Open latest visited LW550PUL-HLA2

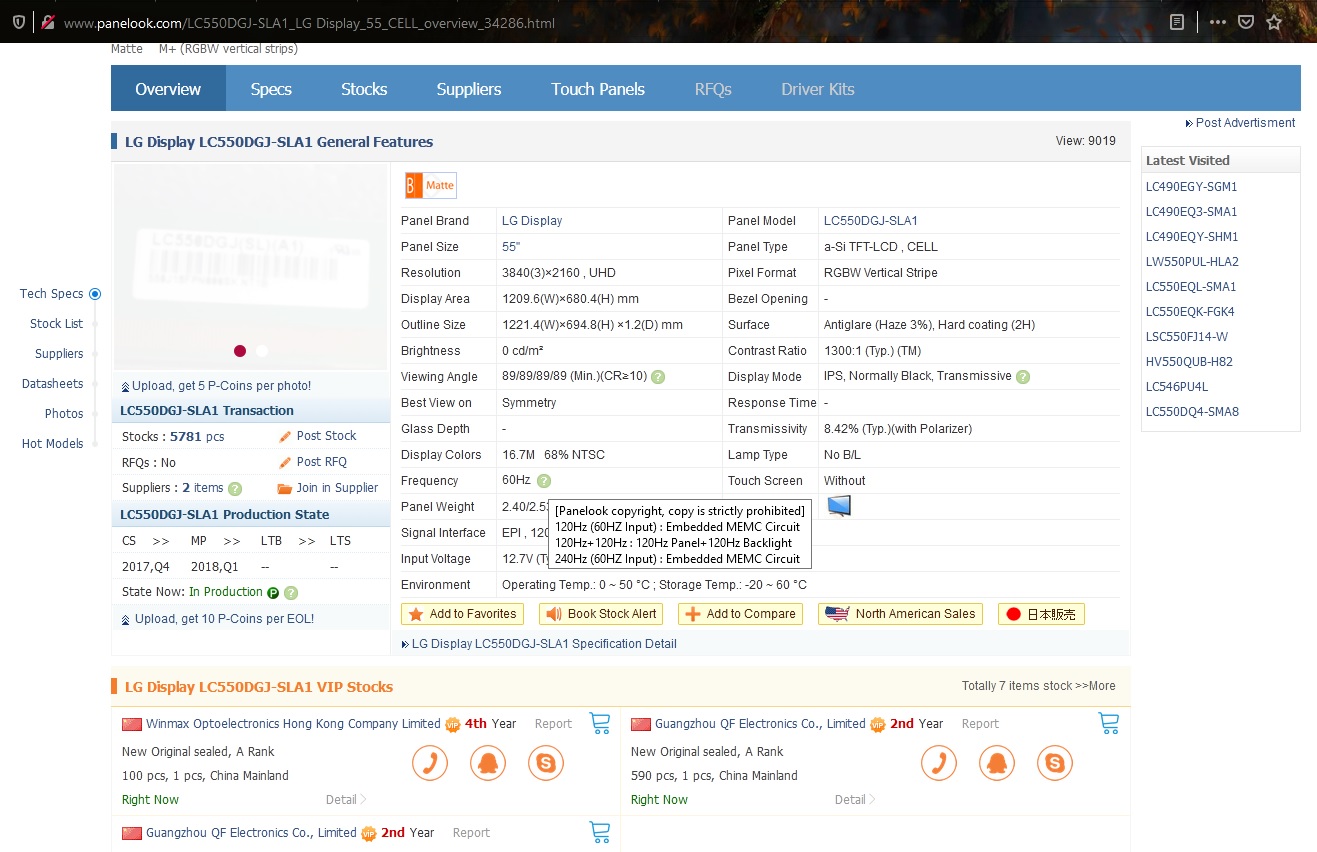click(x=1192, y=262)
